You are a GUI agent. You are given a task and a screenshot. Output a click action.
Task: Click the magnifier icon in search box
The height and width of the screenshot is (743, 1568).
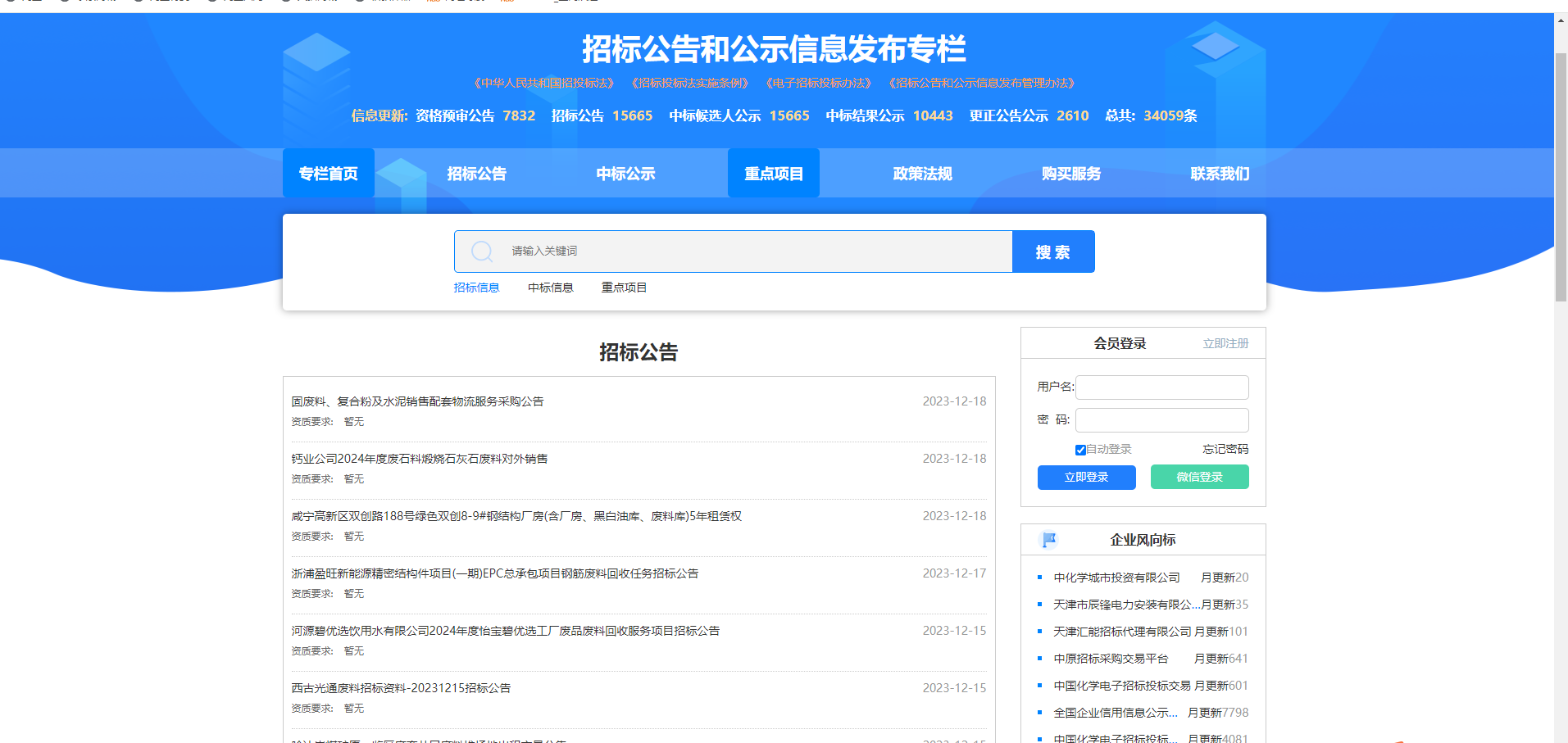click(482, 251)
